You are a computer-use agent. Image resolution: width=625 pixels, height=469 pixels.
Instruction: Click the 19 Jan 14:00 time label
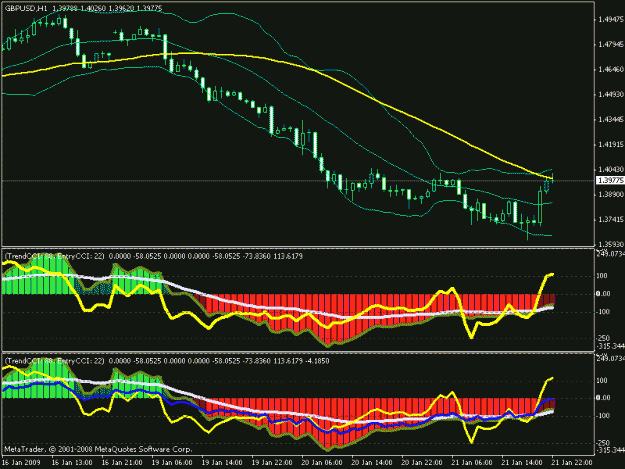222,463
